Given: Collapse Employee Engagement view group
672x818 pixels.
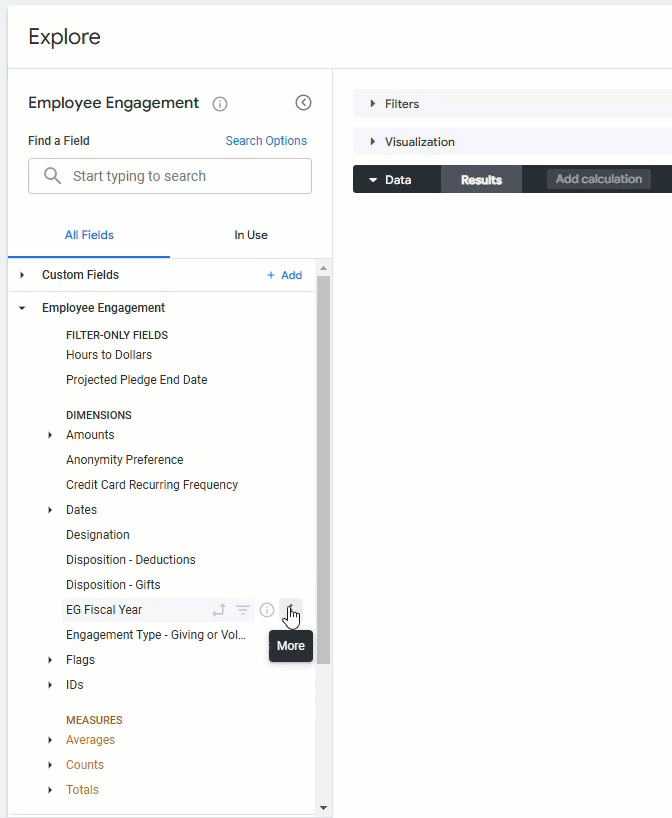Looking at the screenshot, I should pyautogui.click(x=22, y=308).
